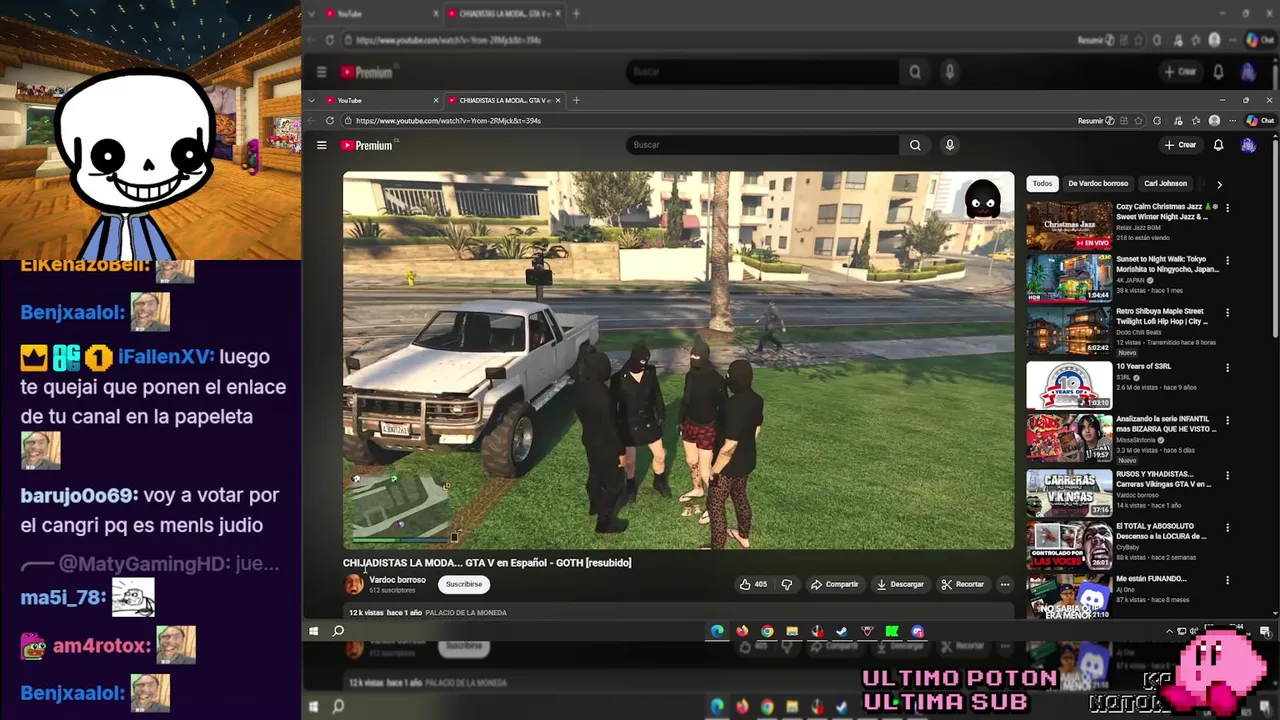Click the Crear create button
1280x720 pixels.
[x=1180, y=145]
